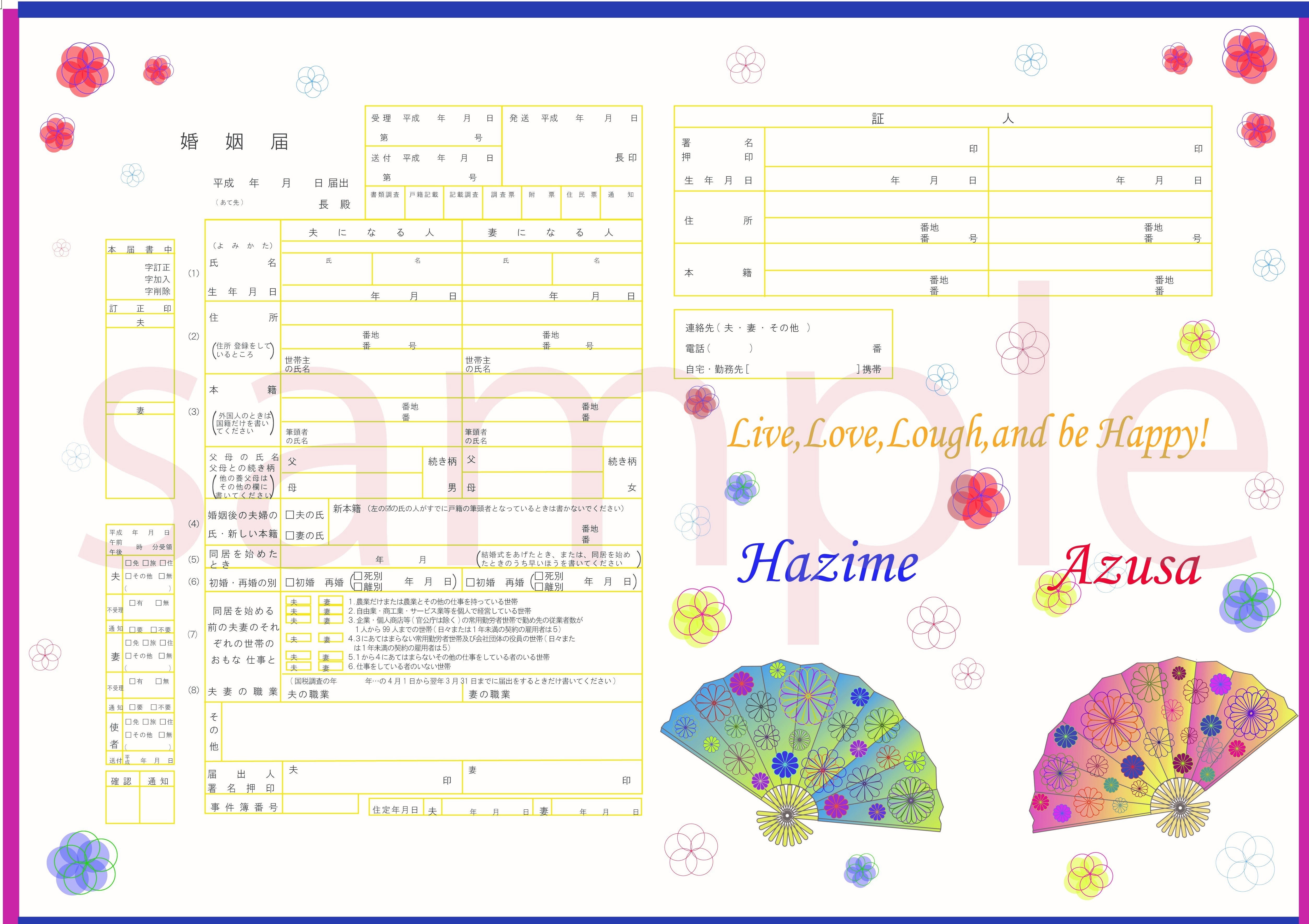Click the 自宅・勤務先 line in the contact box
Viewport: 1309px width, 924px height.
coord(783,369)
